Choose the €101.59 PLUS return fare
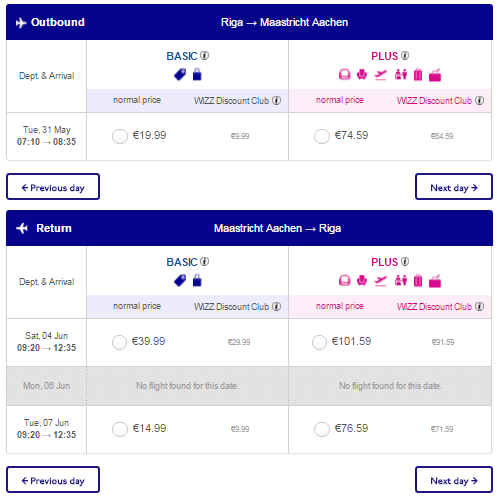The image size is (497, 499). (319, 342)
